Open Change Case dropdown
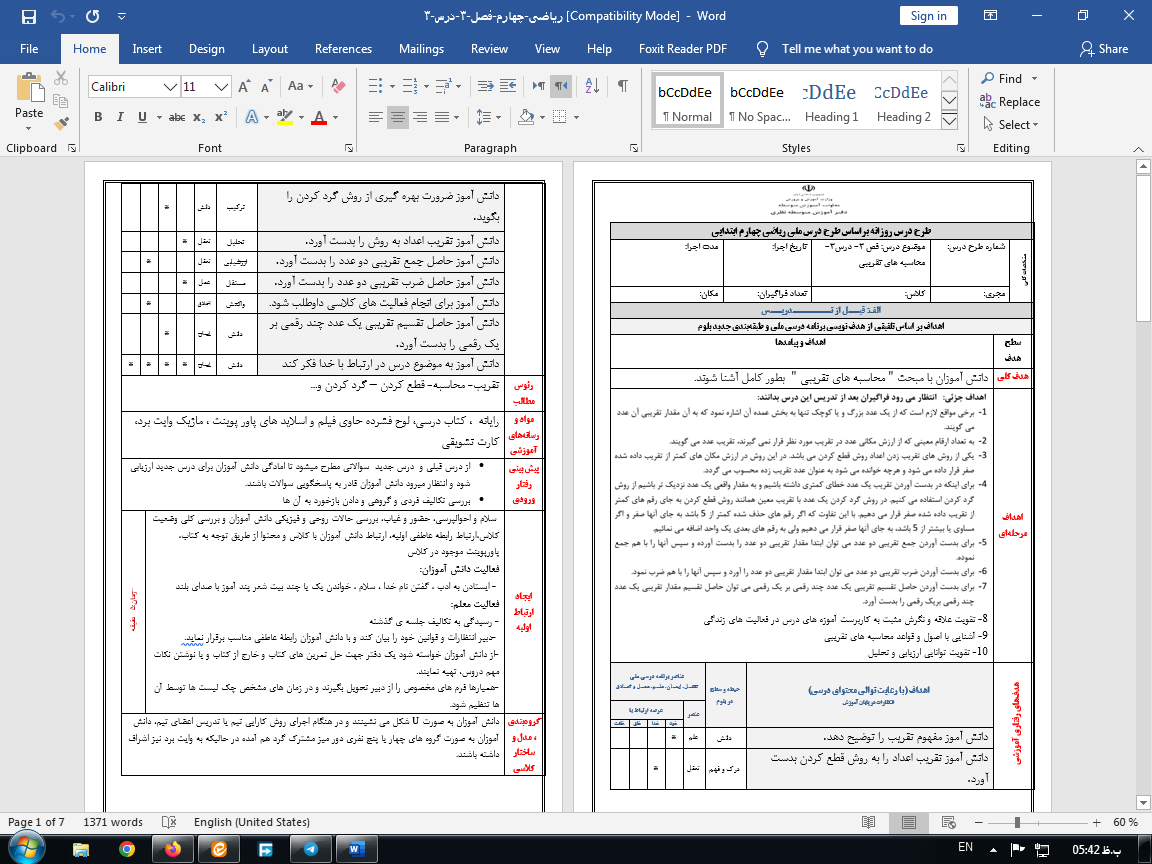 (300, 87)
